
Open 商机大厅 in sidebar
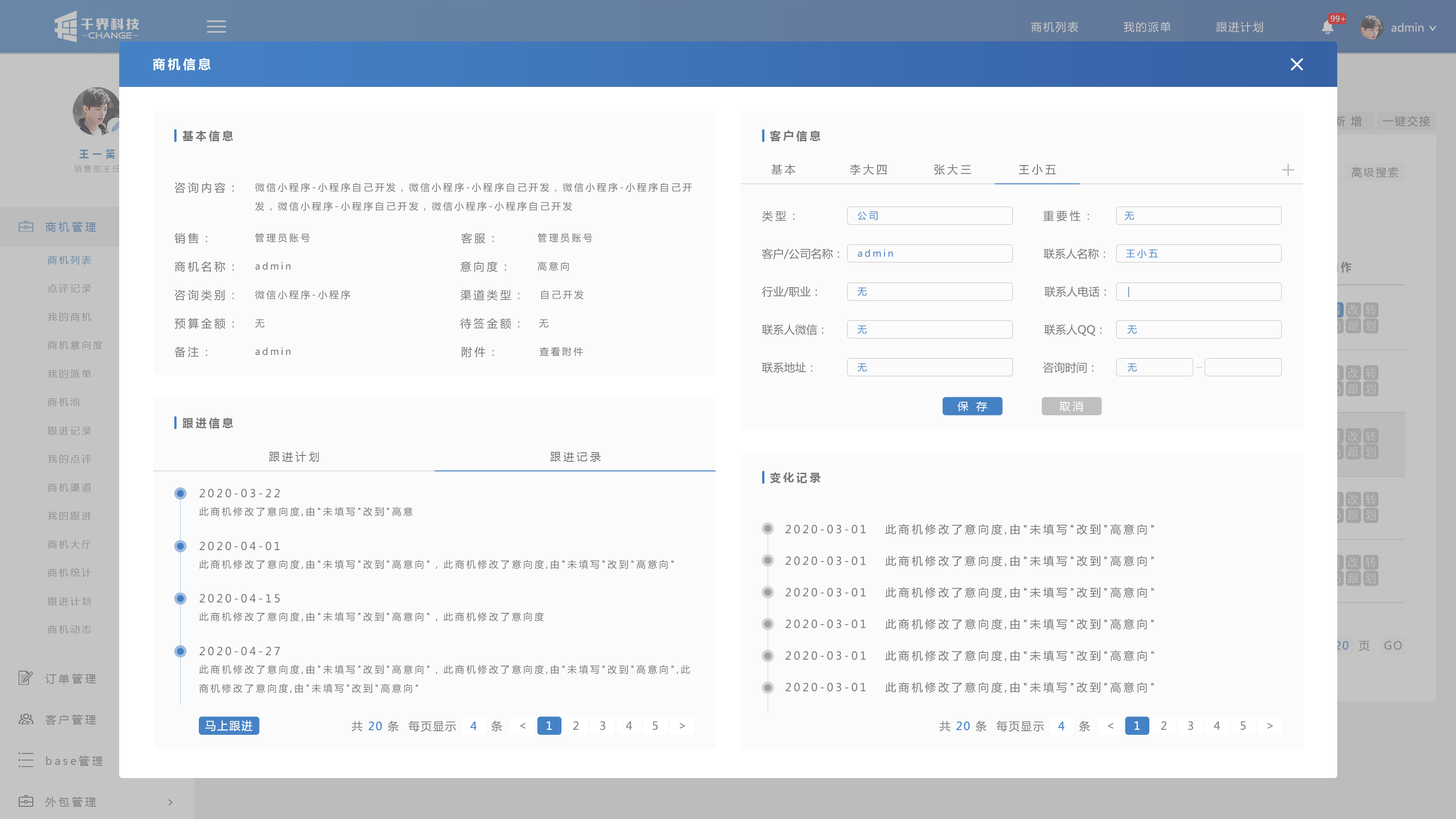click(x=69, y=544)
